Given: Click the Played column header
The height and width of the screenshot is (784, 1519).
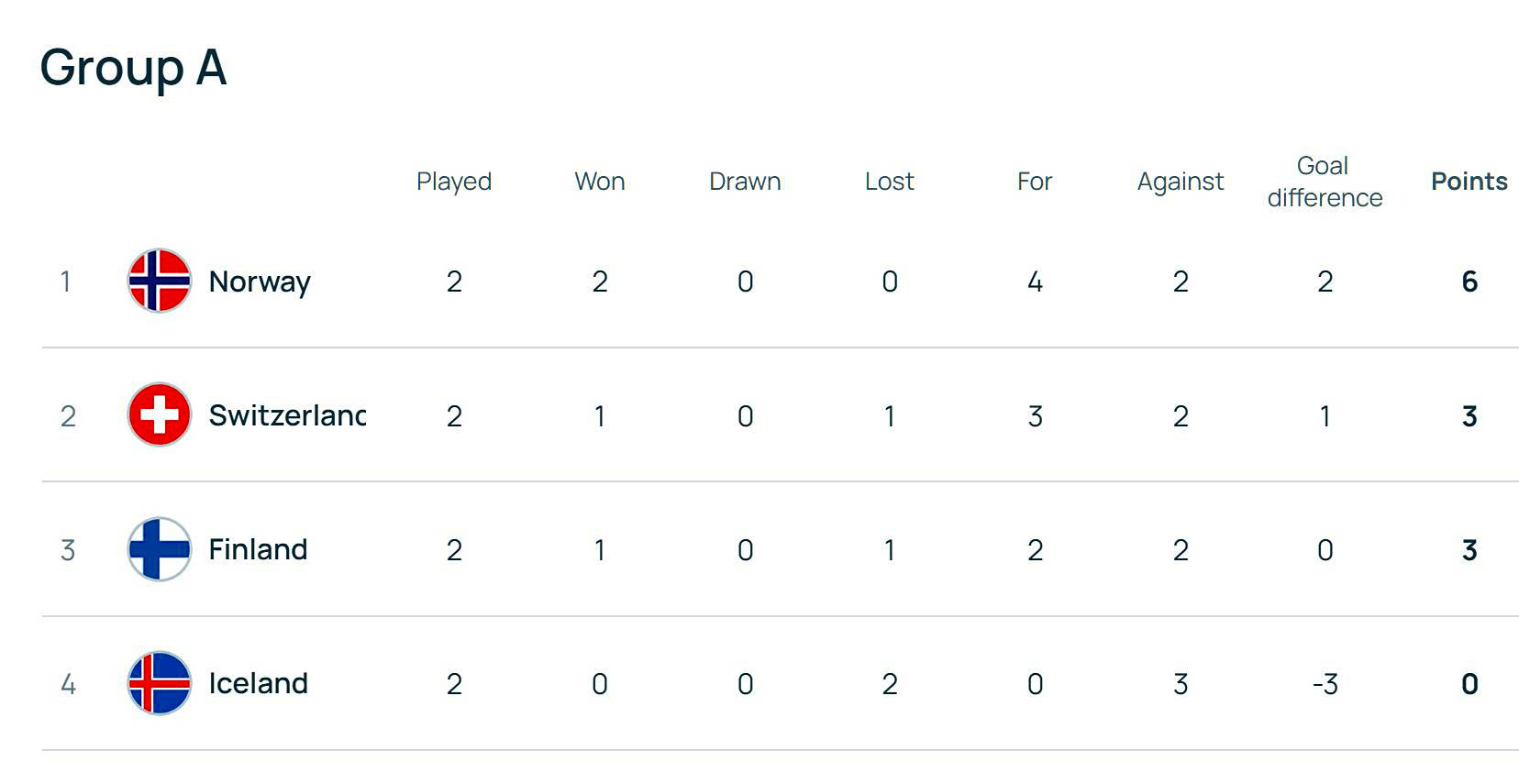Looking at the screenshot, I should pos(454,182).
